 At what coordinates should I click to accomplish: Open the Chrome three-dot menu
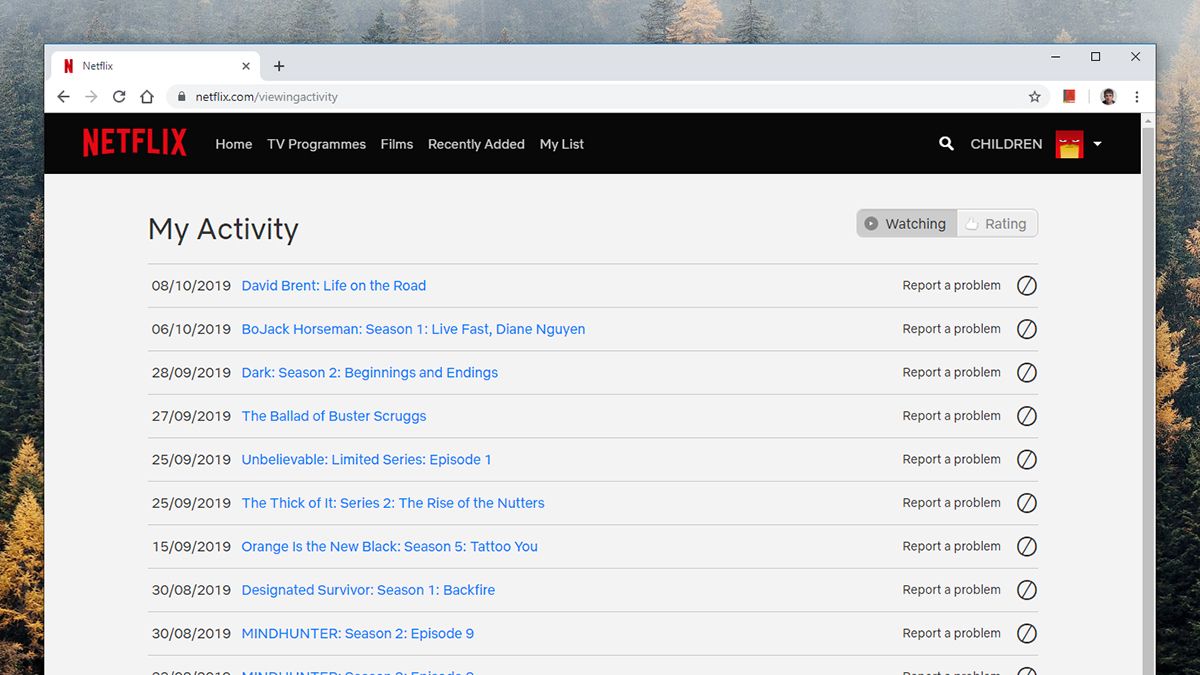(x=1137, y=97)
